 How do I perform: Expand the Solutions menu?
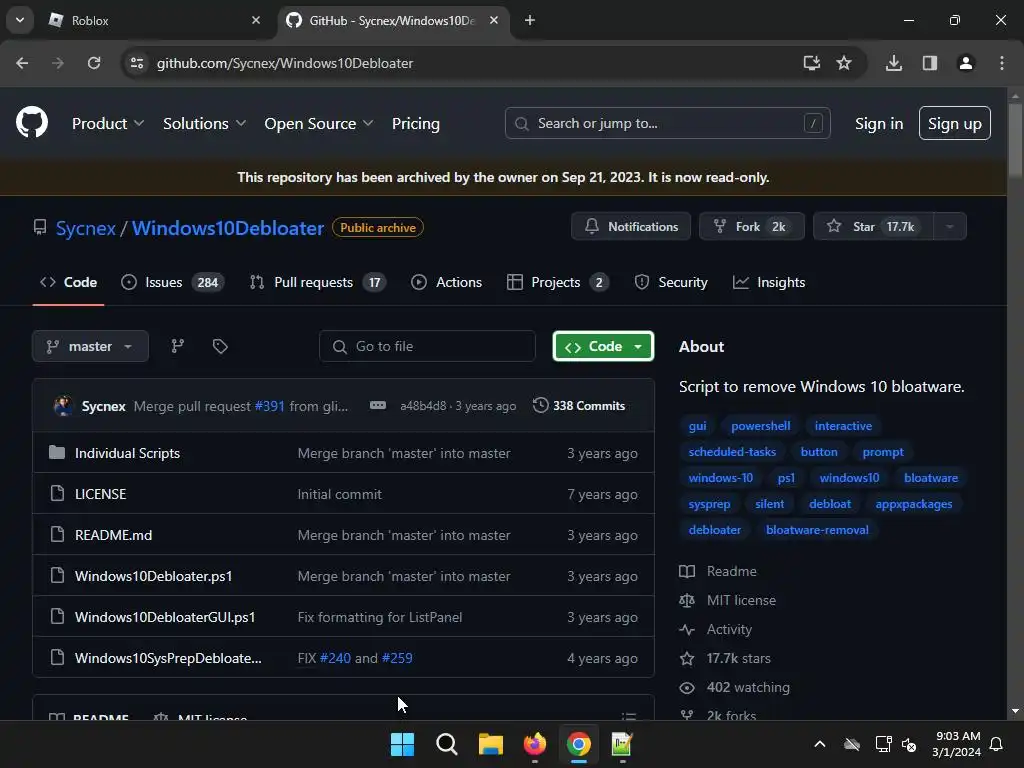tap(204, 123)
